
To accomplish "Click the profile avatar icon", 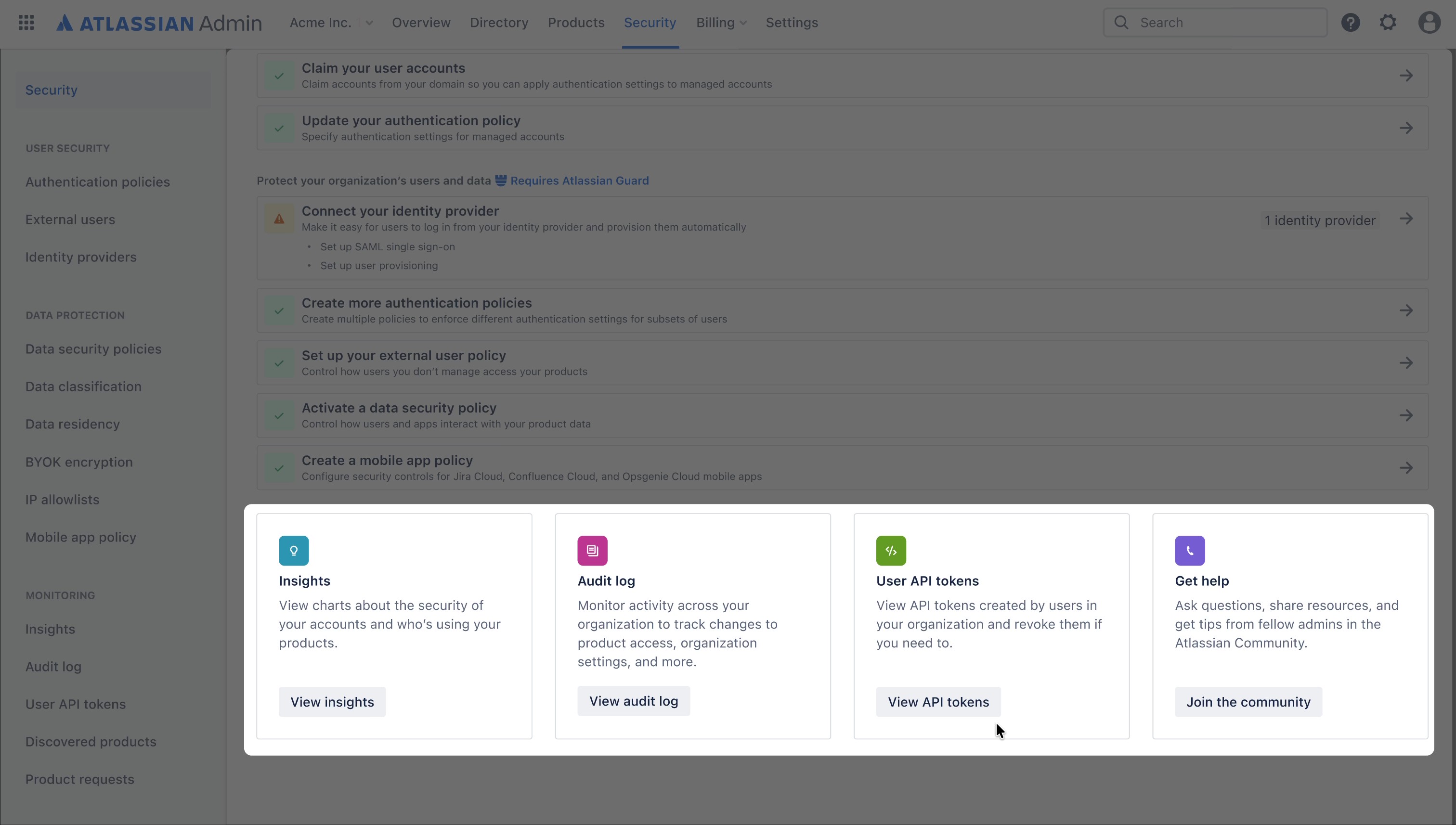I will pos(1430,22).
